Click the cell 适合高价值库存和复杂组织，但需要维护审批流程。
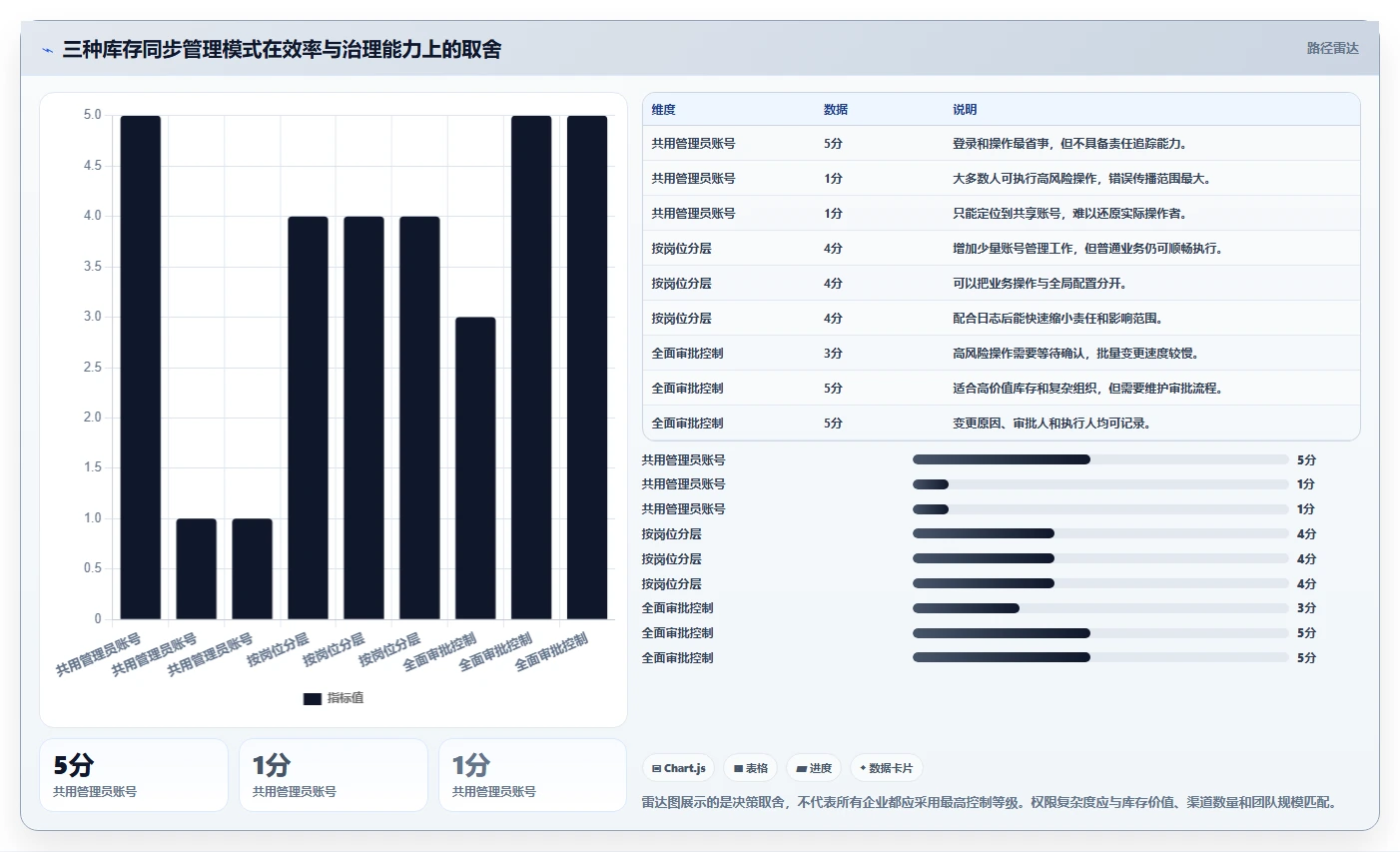The width and height of the screenshot is (1400, 852). [x=1087, y=389]
